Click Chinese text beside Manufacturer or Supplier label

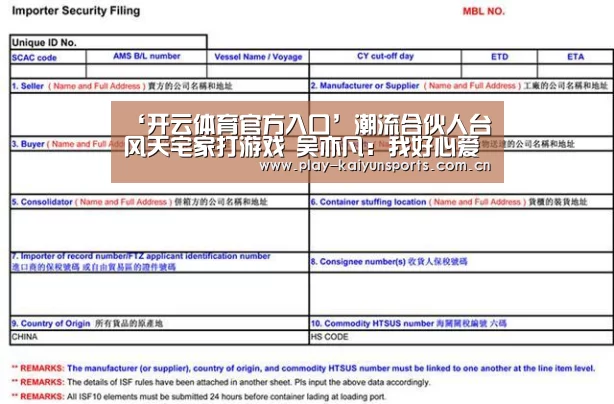pyautogui.click(x=565, y=86)
